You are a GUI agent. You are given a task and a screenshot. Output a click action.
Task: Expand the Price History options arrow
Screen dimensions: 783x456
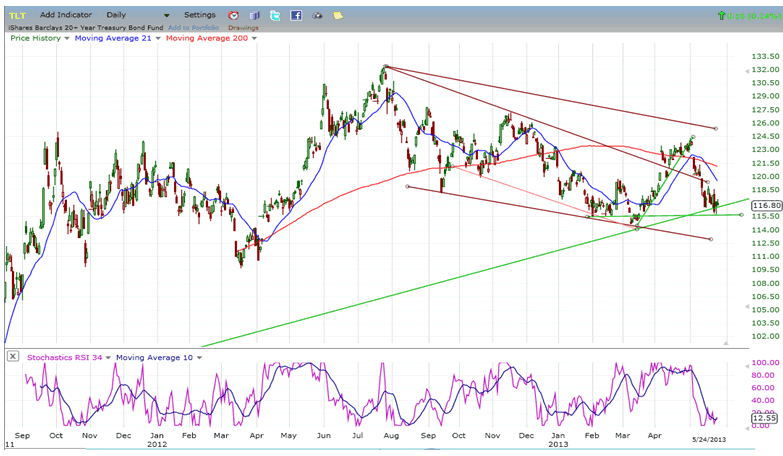point(66,38)
